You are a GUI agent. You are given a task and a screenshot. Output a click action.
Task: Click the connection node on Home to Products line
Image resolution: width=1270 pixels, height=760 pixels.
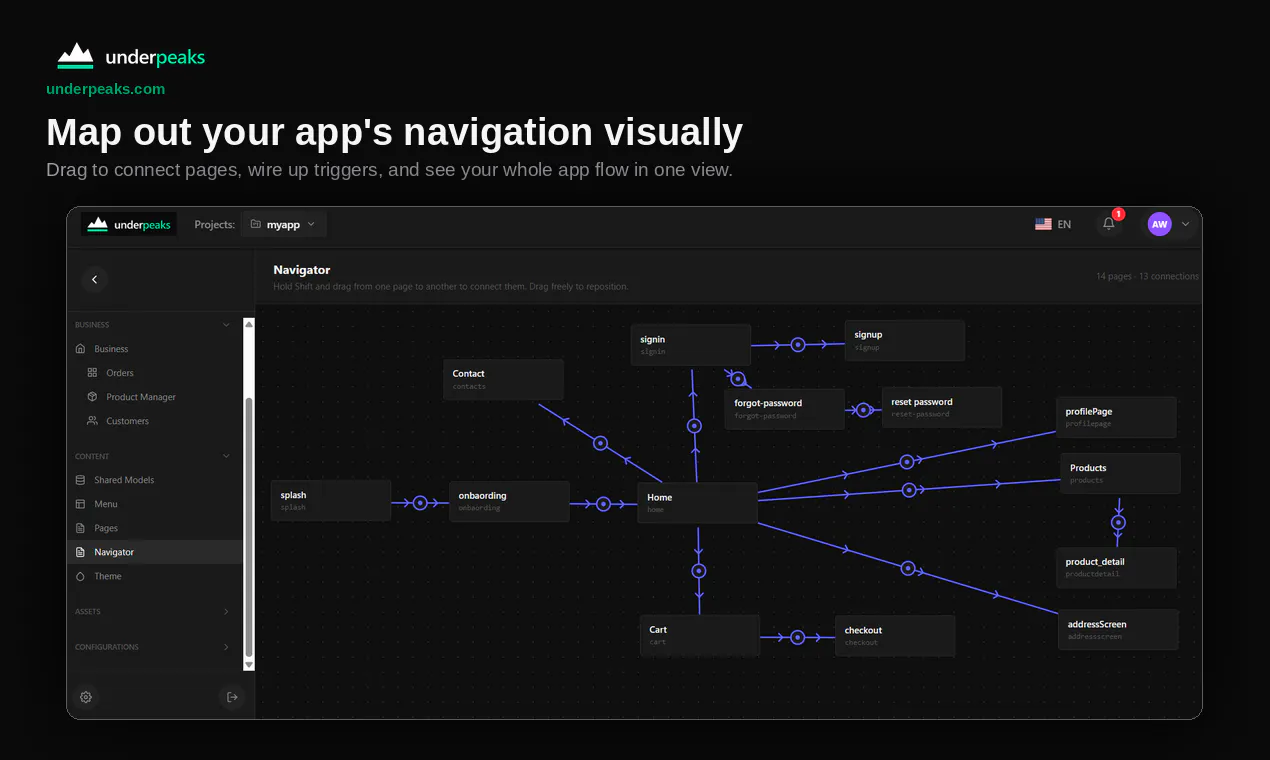click(x=909, y=490)
